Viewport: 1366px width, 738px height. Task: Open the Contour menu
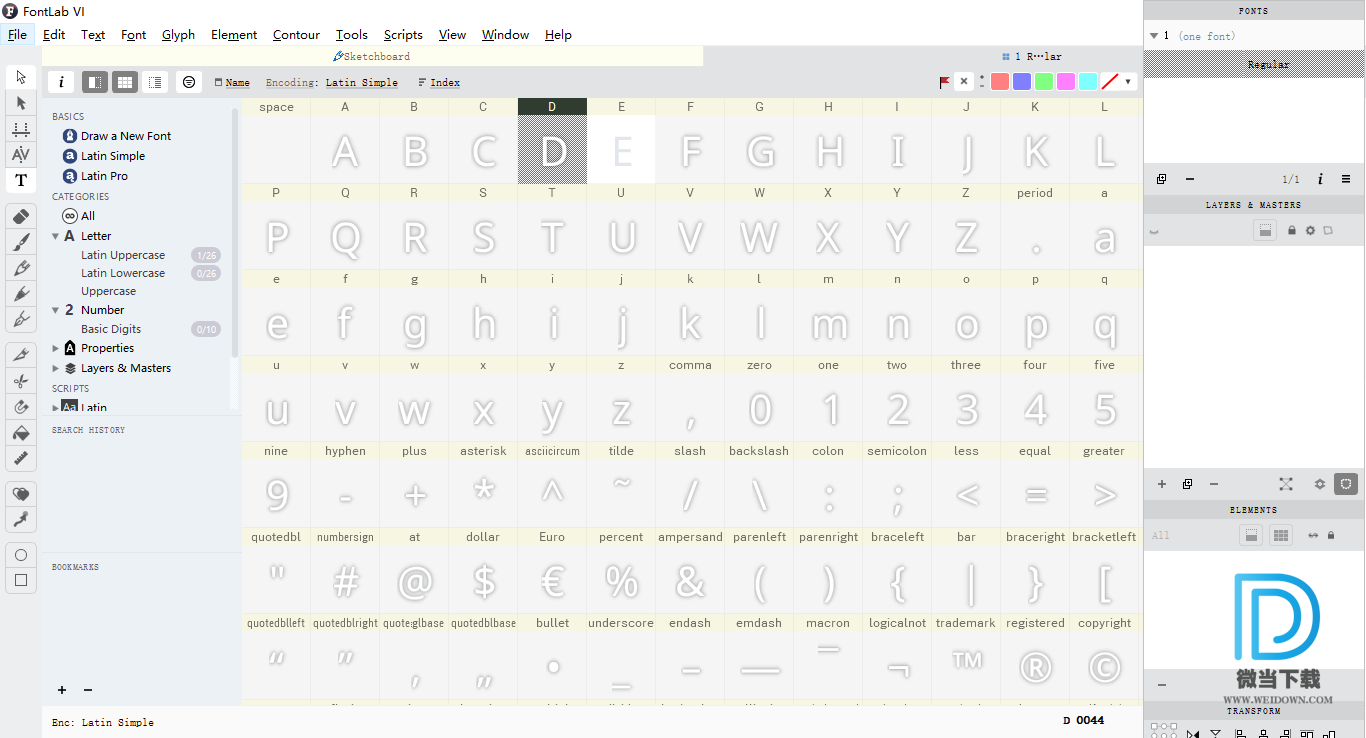[296, 34]
